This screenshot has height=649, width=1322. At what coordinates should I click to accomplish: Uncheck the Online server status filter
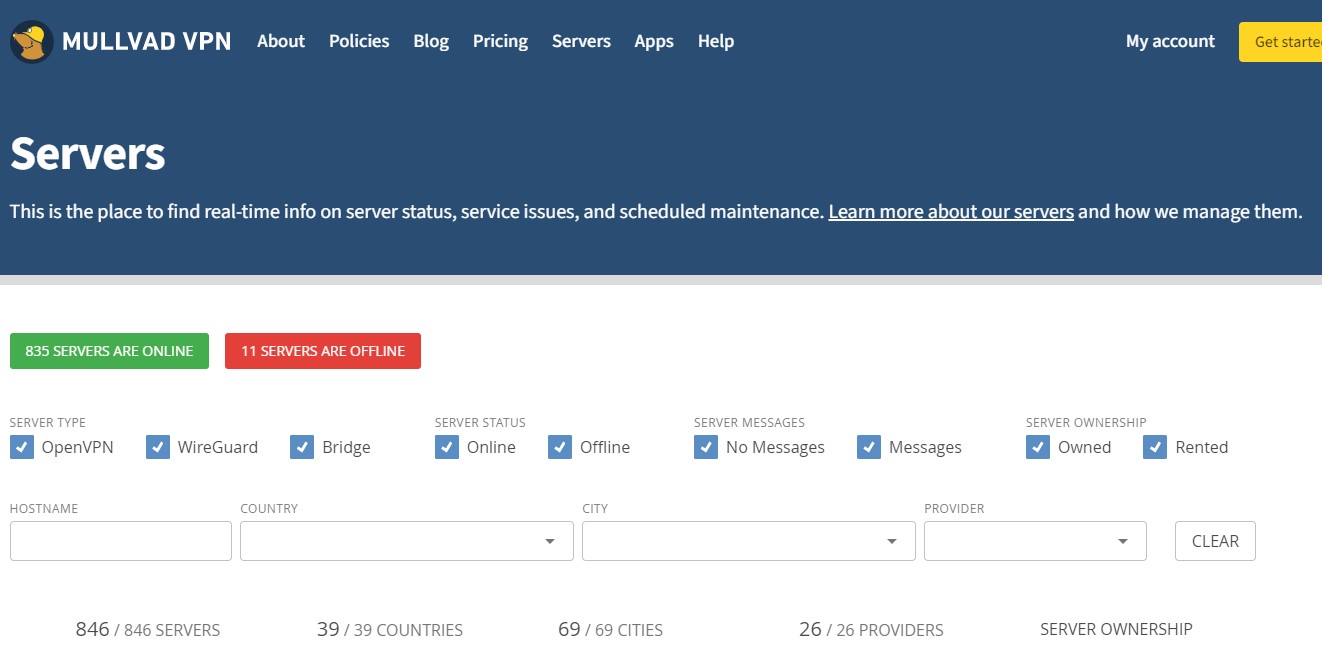pyautogui.click(x=446, y=447)
